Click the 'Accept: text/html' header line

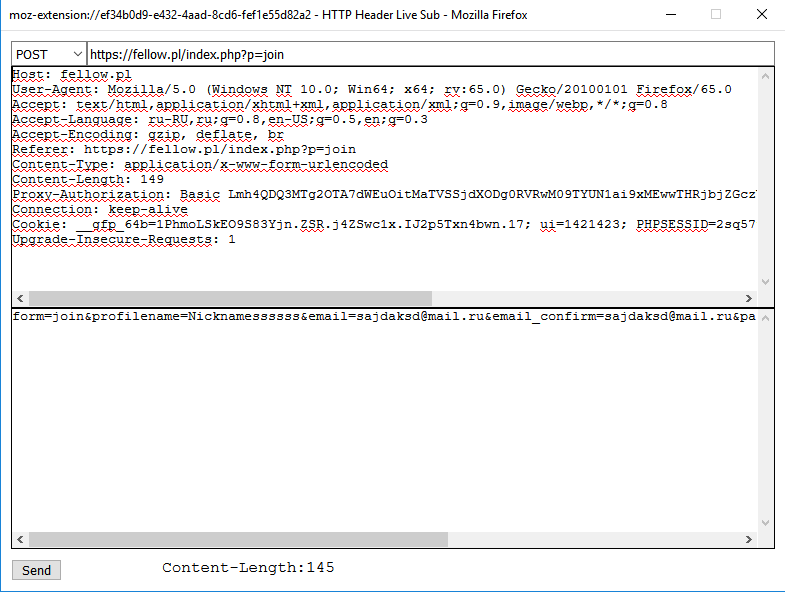coord(340,105)
